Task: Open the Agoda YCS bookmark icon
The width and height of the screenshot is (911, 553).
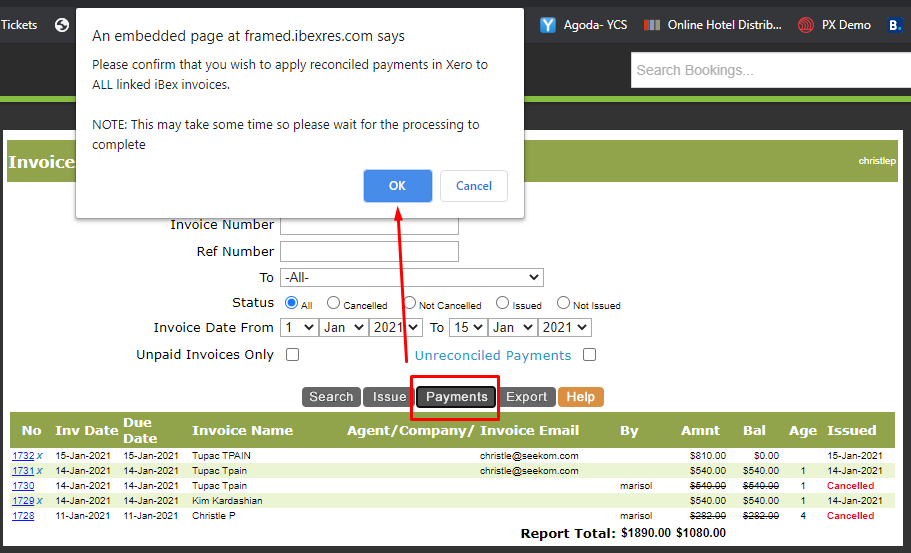Action: click(548, 25)
